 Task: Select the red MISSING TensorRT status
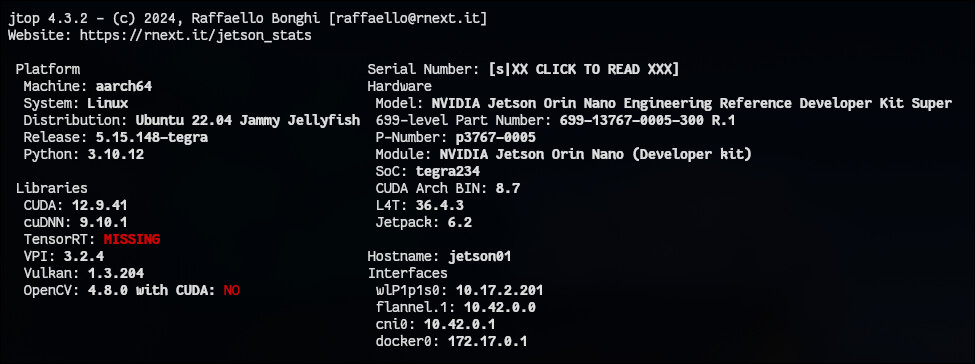pyautogui.click(x=132, y=239)
